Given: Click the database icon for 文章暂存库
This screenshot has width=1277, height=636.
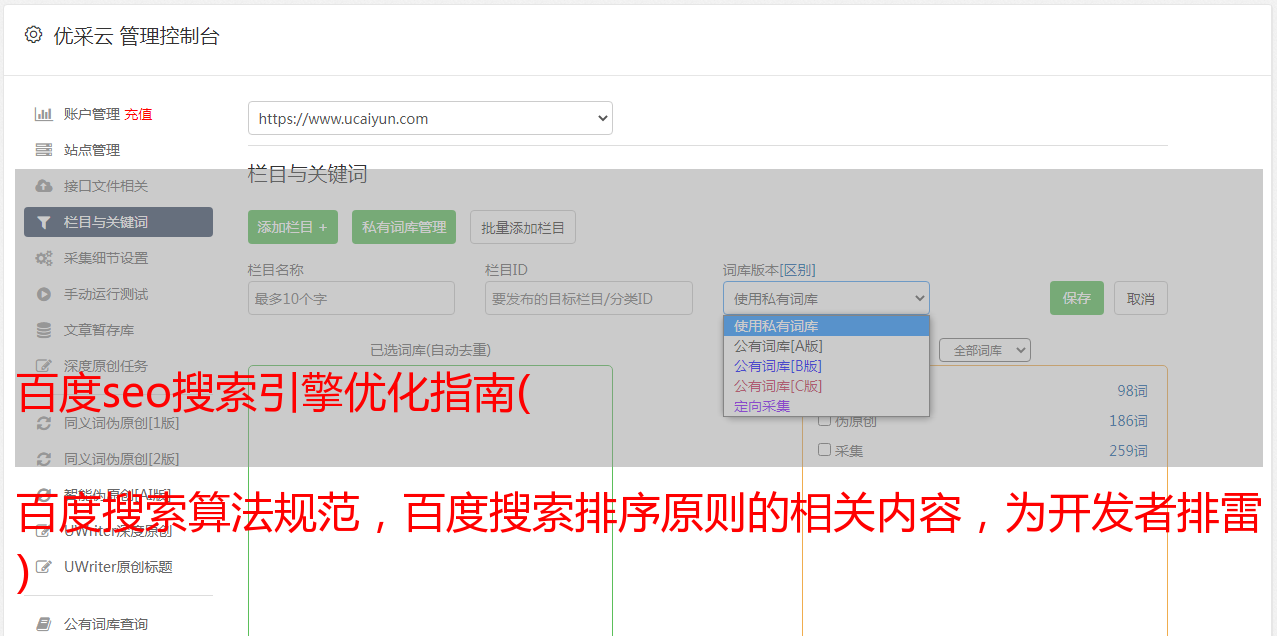Looking at the screenshot, I should click(x=44, y=330).
